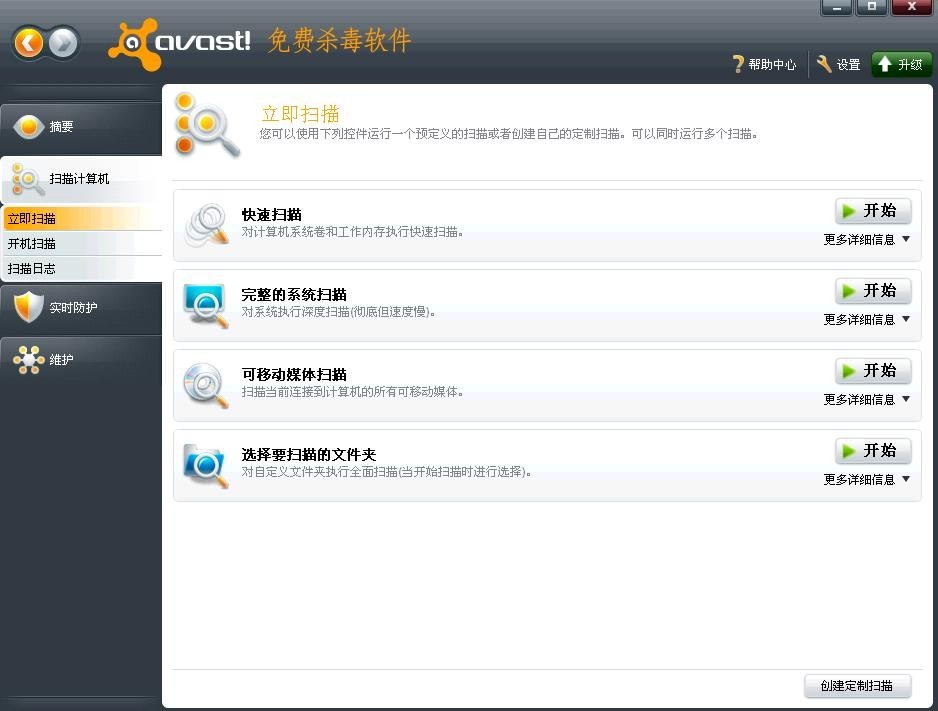Close the avast! window
938x711 pixels.
(x=912, y=7)
